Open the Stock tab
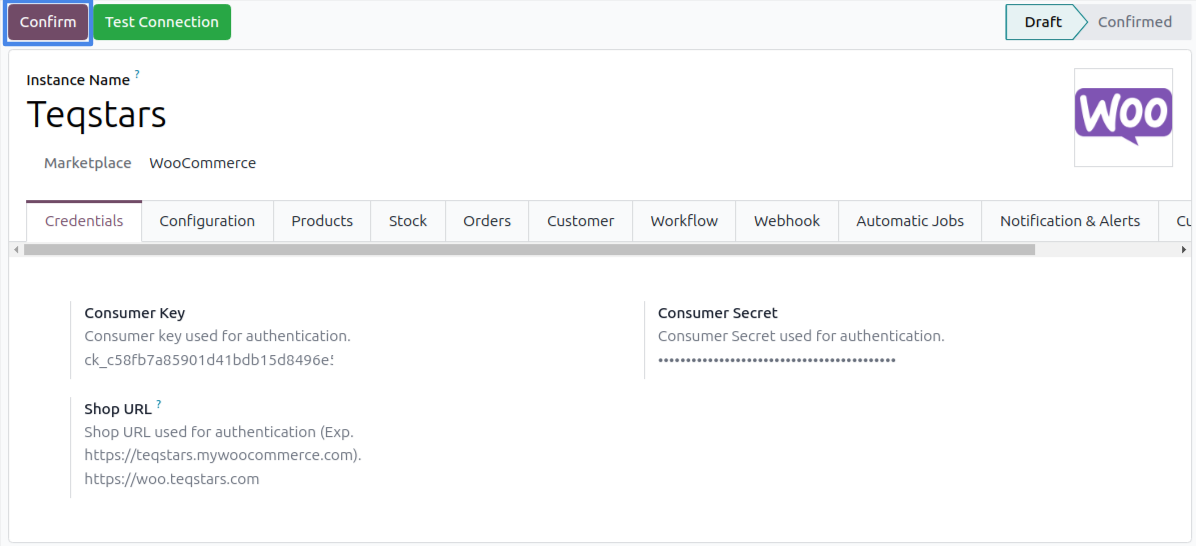The image size is (1196, 546). click(408, 221)
